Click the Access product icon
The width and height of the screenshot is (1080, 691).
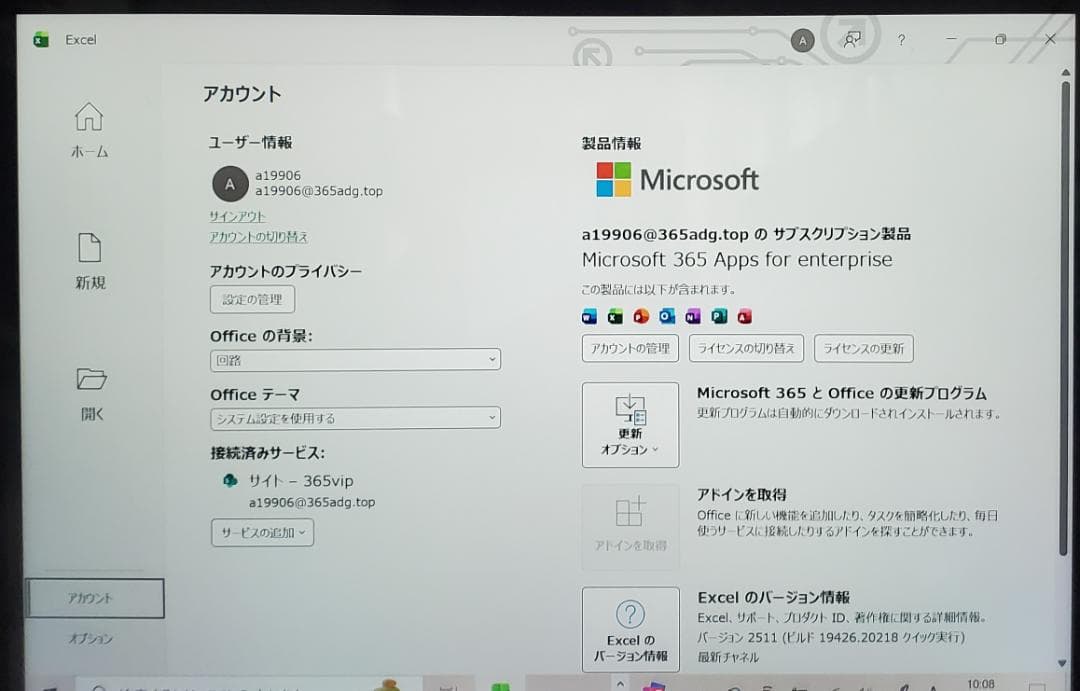point(745,316)
